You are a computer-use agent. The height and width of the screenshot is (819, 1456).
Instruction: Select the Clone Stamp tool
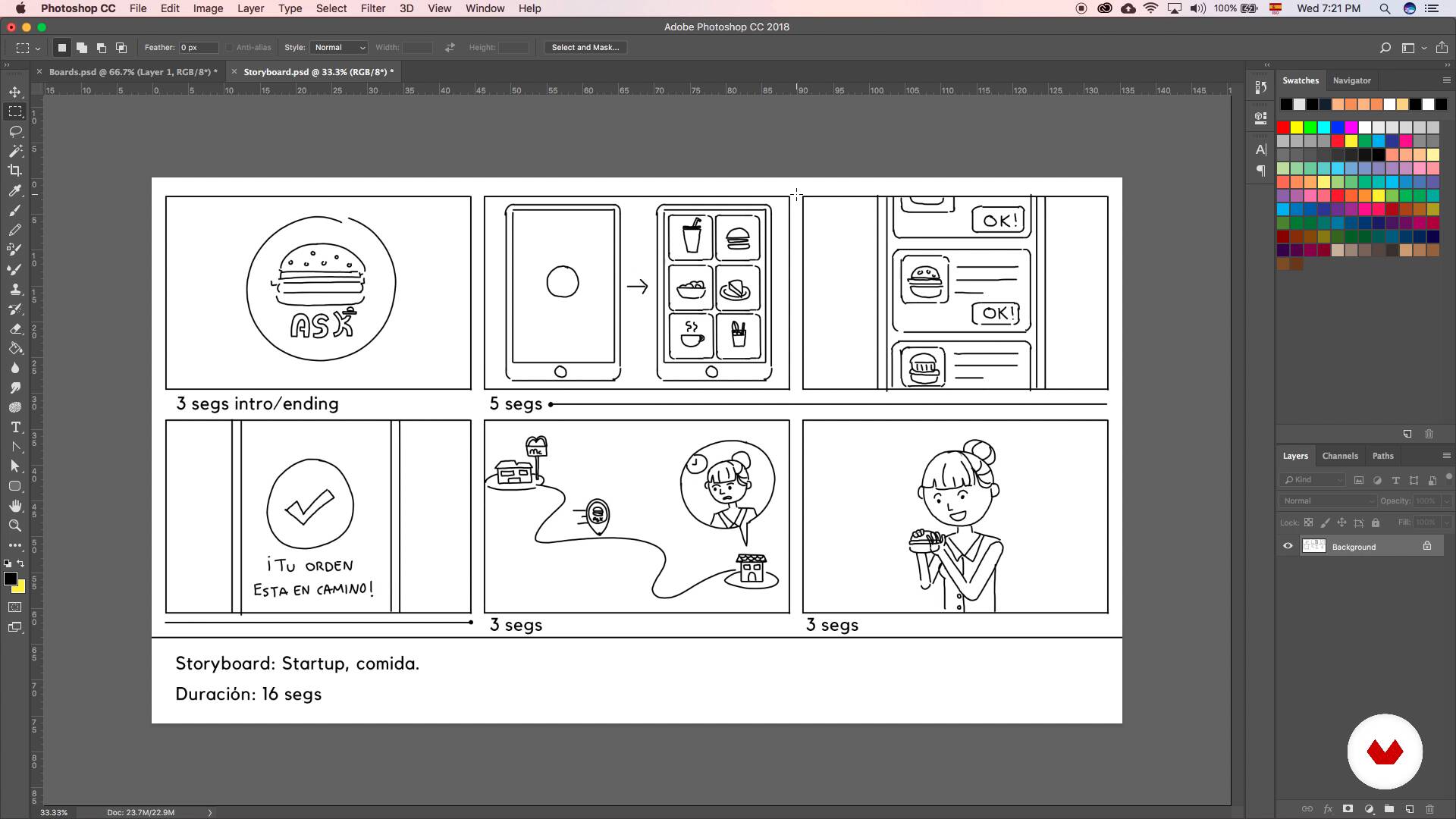(15, 289)
